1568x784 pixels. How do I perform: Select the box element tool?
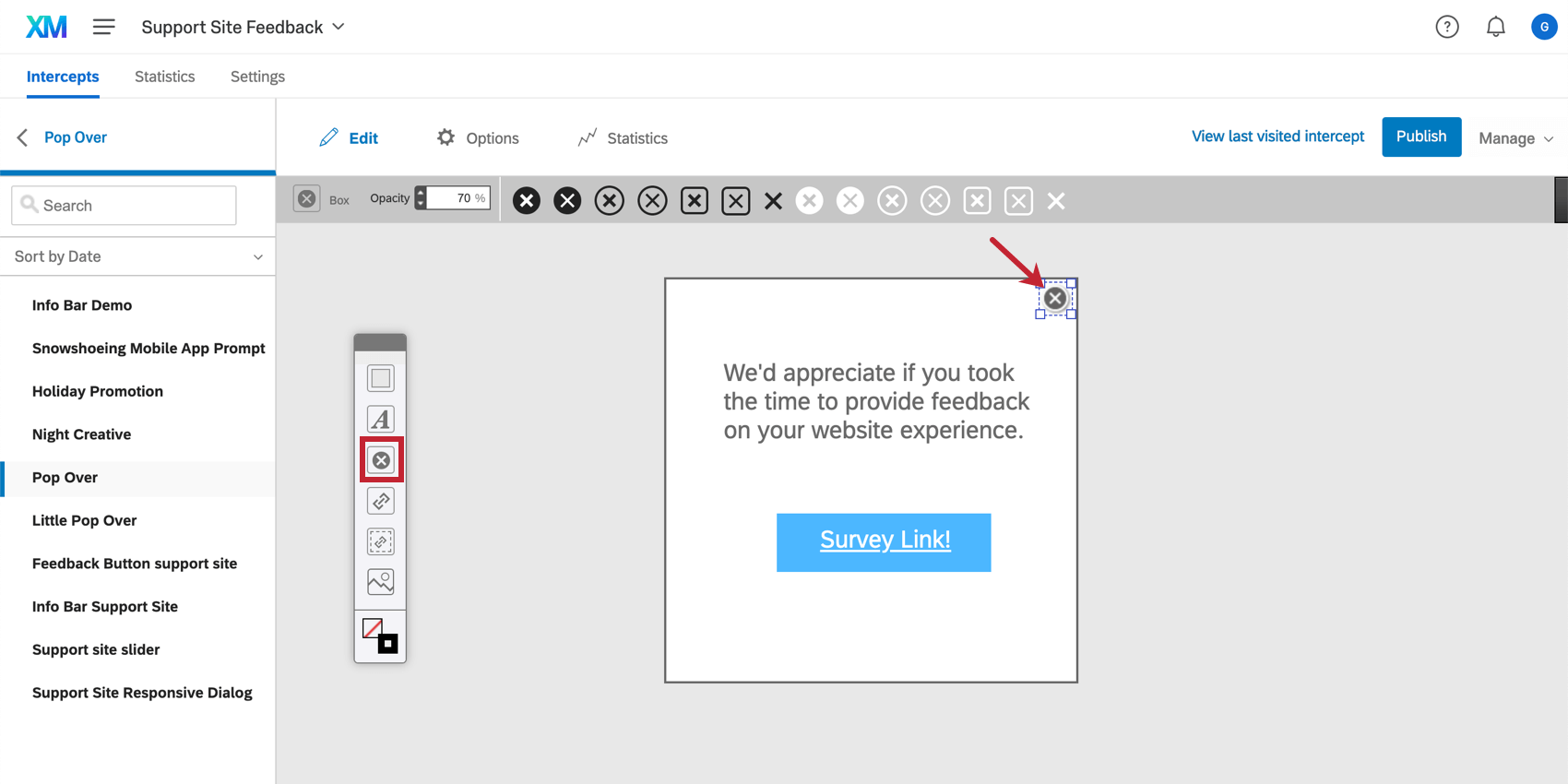point(381,378)
